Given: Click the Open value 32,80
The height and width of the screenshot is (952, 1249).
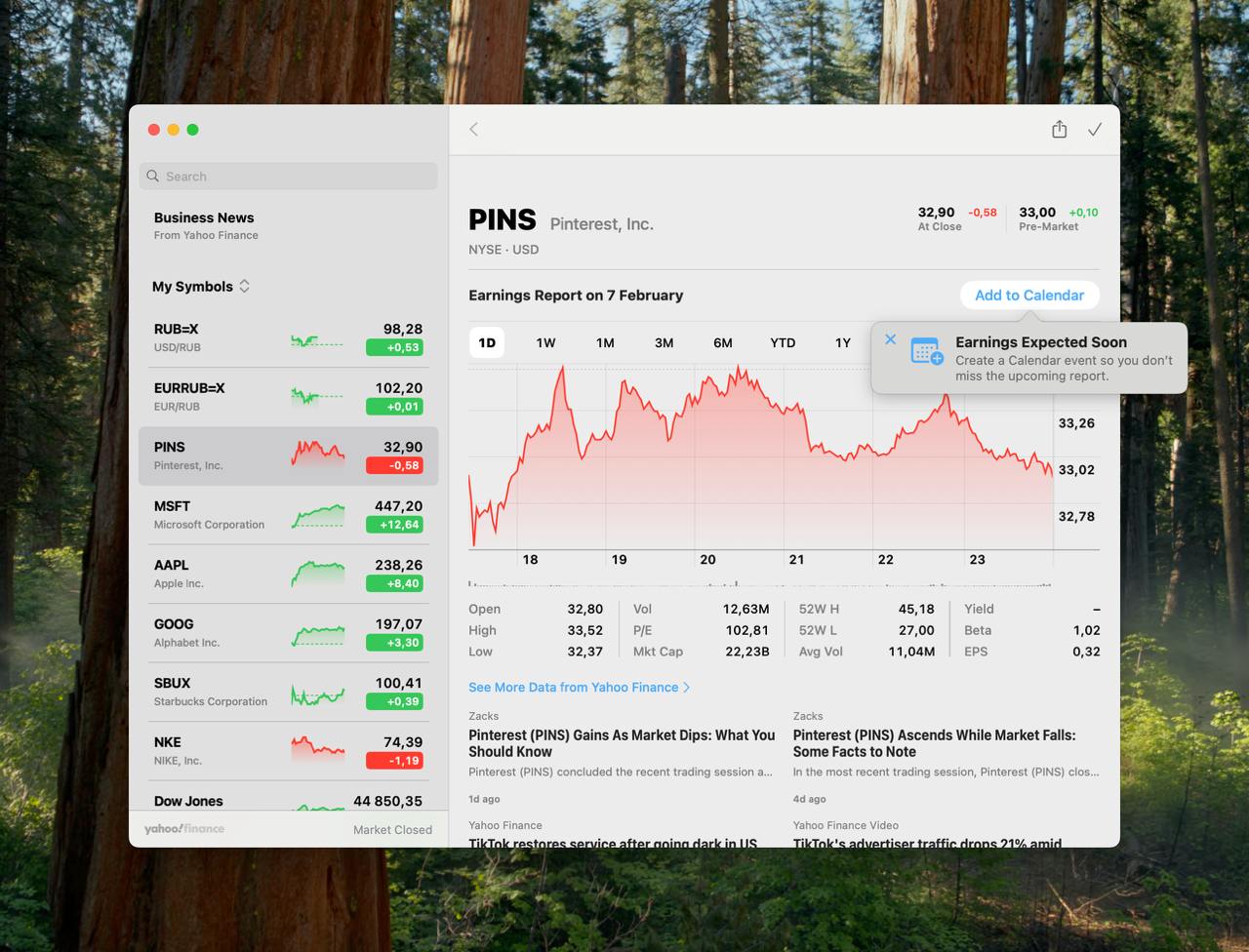Looking at the screenshot, I should click(585, 609).
